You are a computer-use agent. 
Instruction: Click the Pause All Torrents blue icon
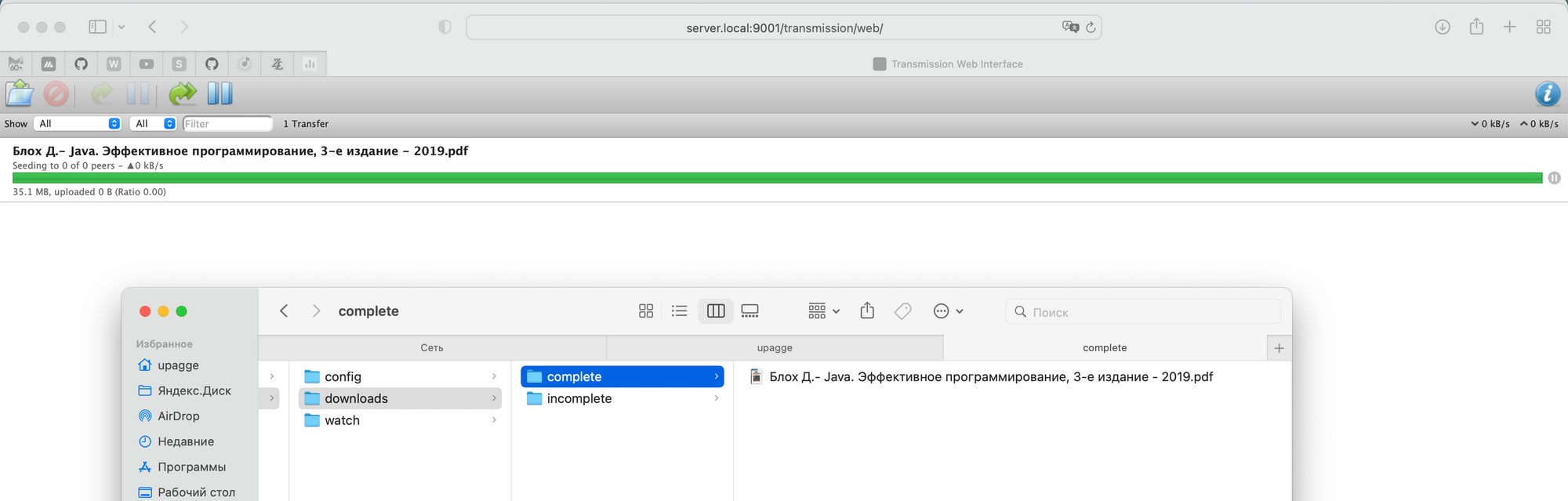coord(220,94)
